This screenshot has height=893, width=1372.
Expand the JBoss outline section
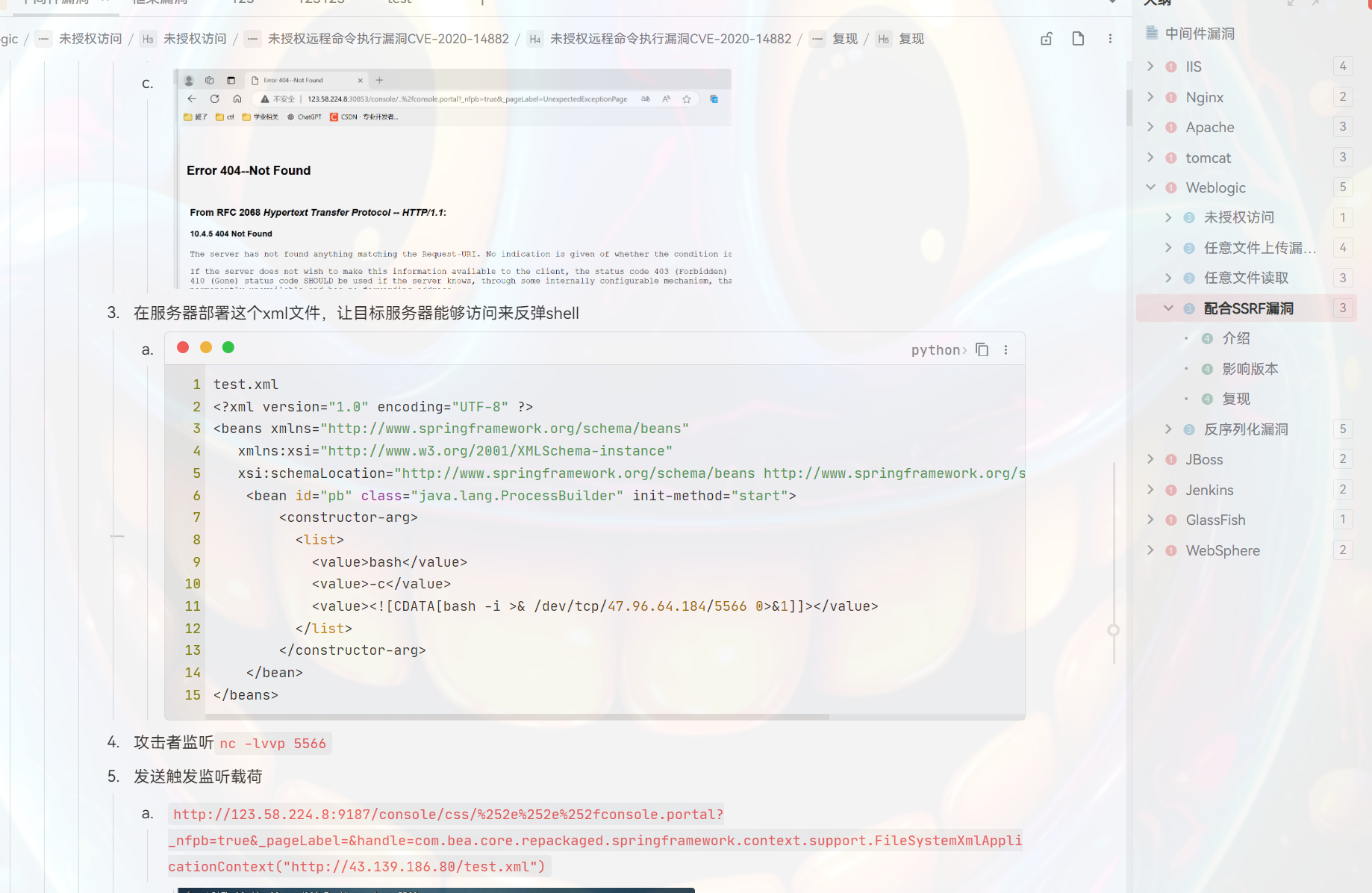click(x=1150, y=459)
